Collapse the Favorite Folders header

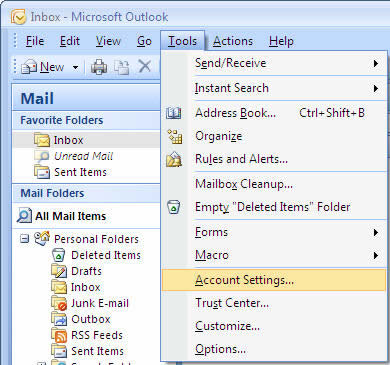pyautogui.click(x=86, y=120)
